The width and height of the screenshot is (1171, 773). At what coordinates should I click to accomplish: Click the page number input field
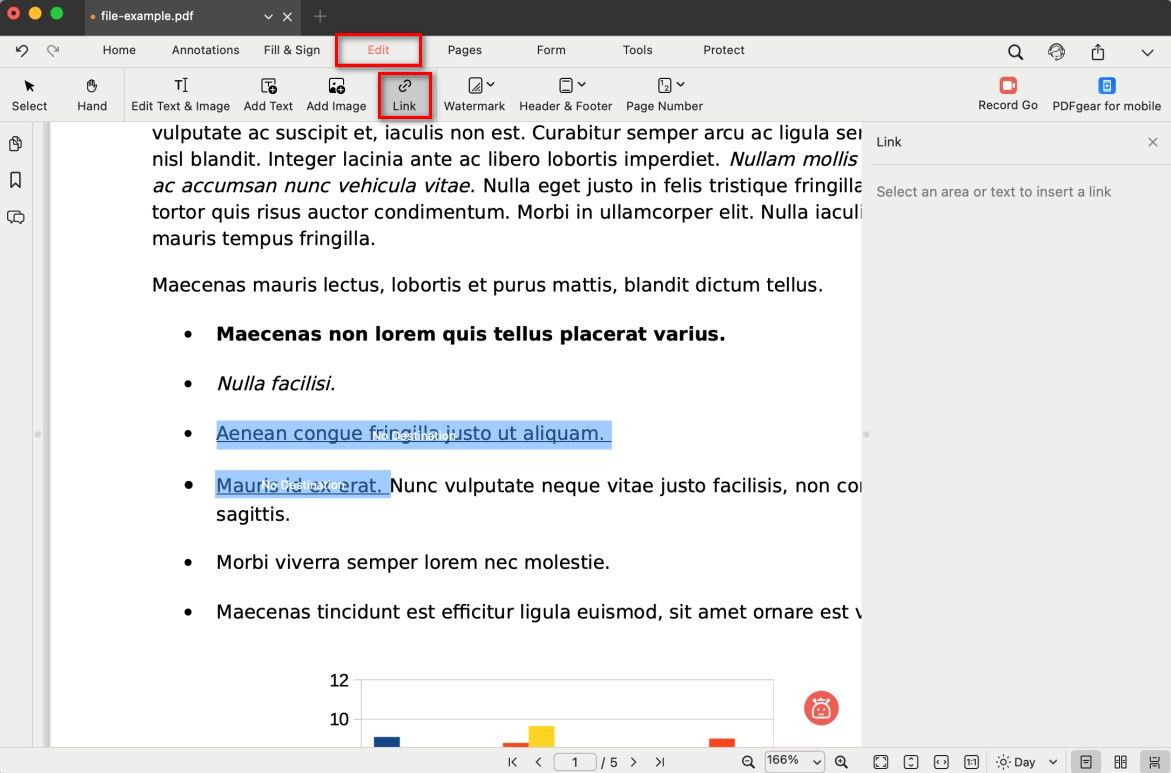click(x=575, y=762)
